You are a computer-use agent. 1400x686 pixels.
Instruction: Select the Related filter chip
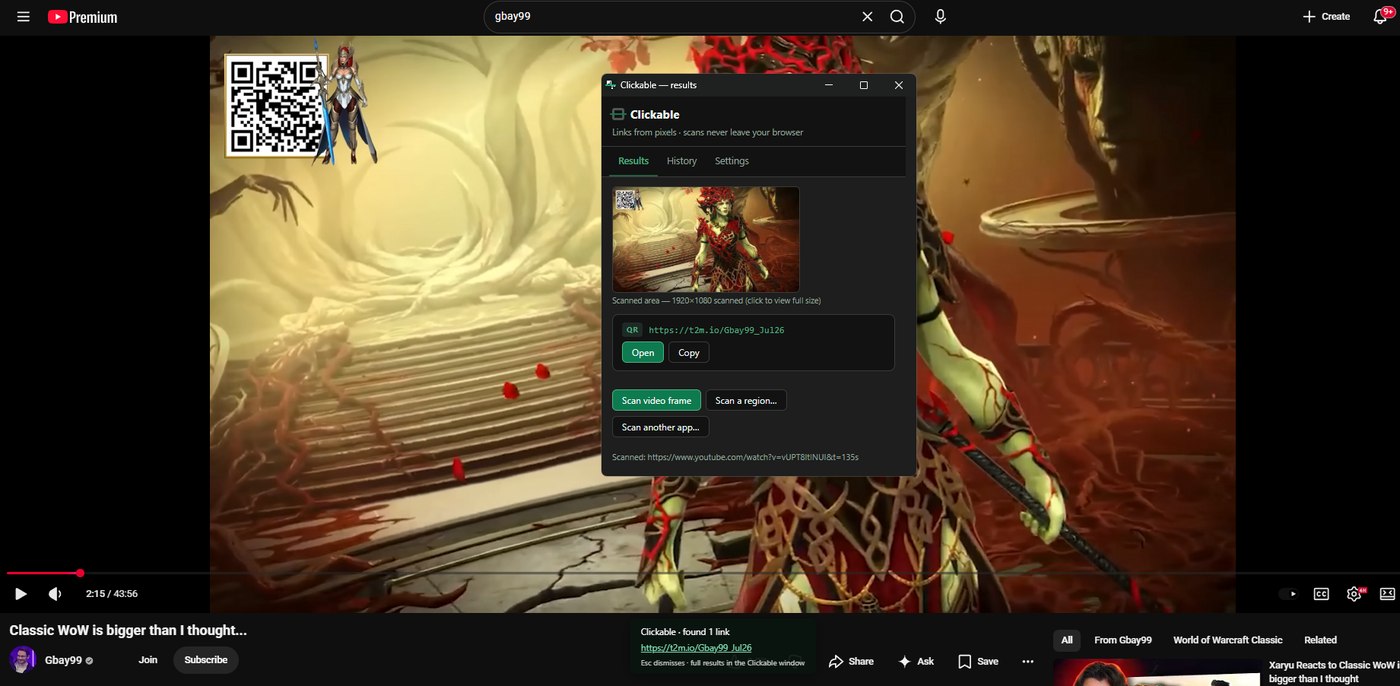coord(1320,640)
